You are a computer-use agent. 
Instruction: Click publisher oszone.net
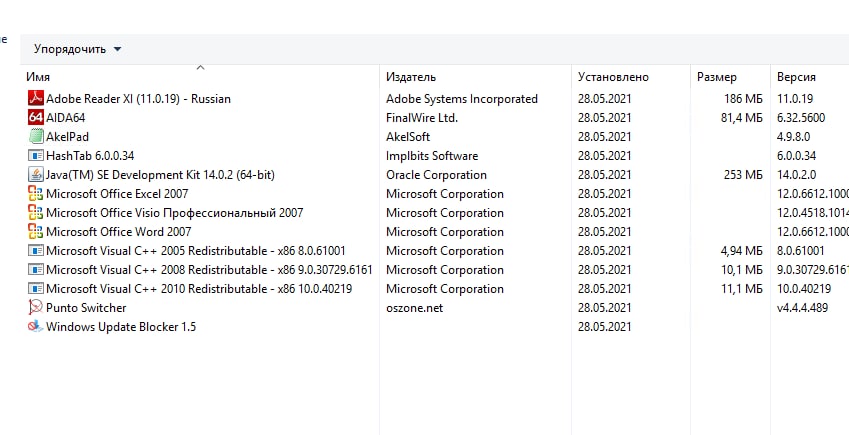[414, 307]
